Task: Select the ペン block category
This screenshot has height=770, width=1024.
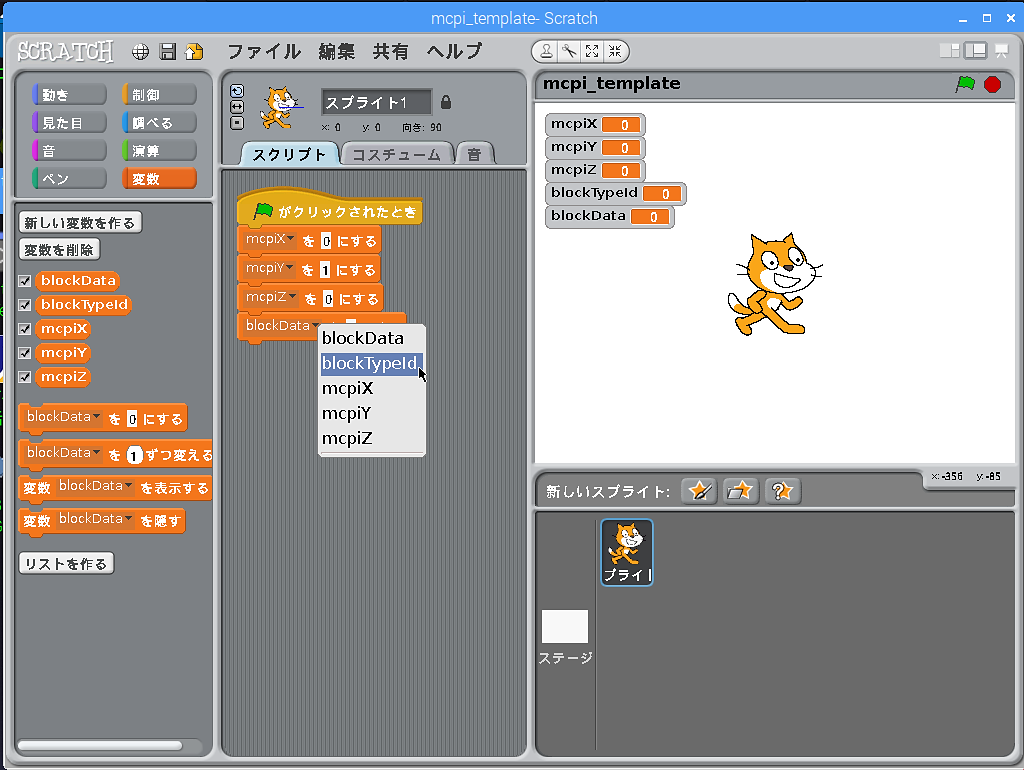Action: click(69, 178)
